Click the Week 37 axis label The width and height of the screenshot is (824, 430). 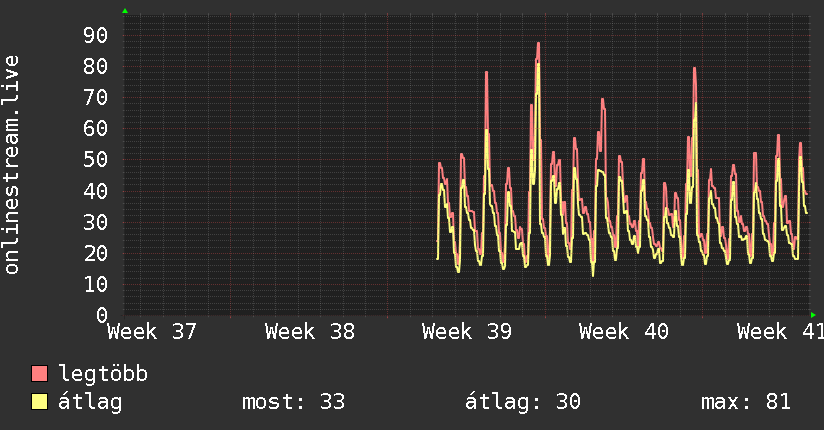click(152, 332)
